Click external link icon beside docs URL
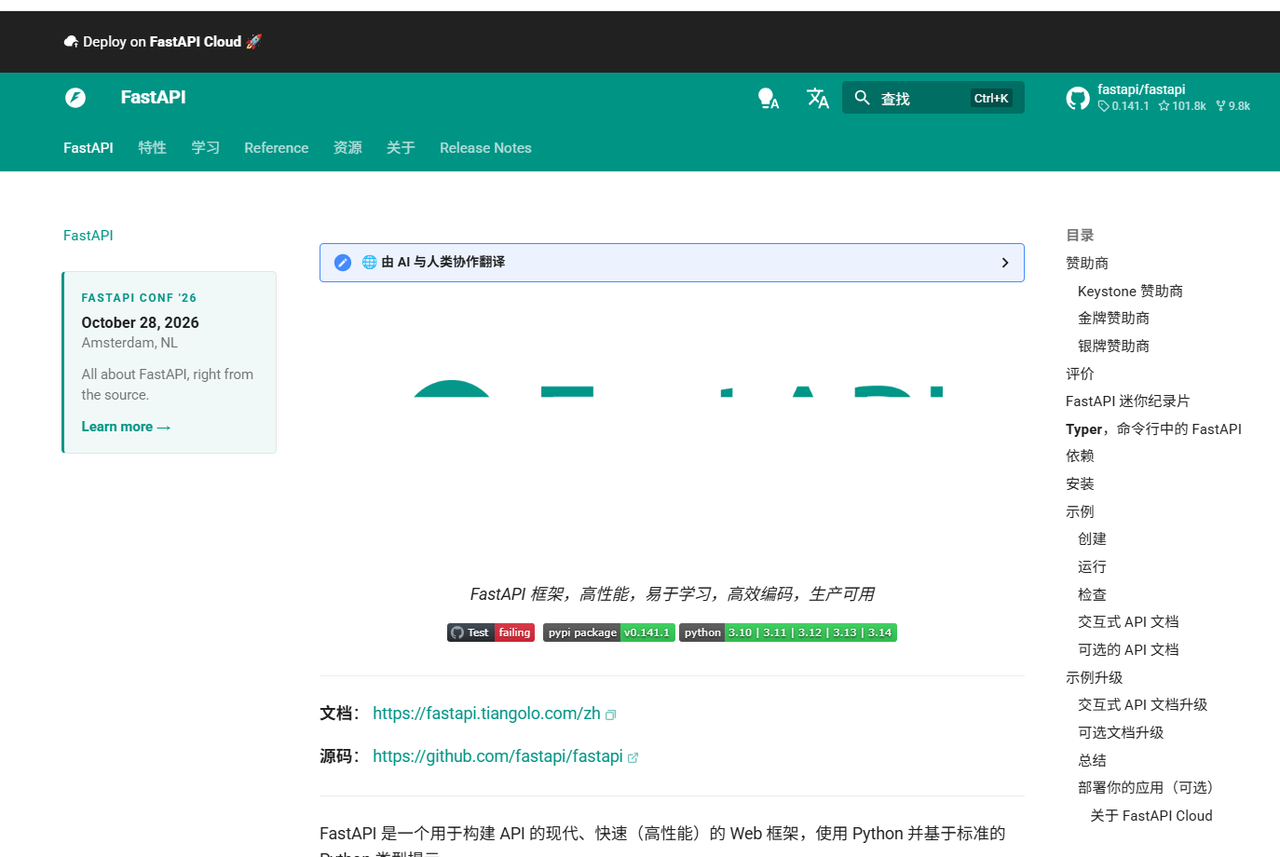Image resolution: width=1280 pixels, height=857 pixels. coord(611,715)
